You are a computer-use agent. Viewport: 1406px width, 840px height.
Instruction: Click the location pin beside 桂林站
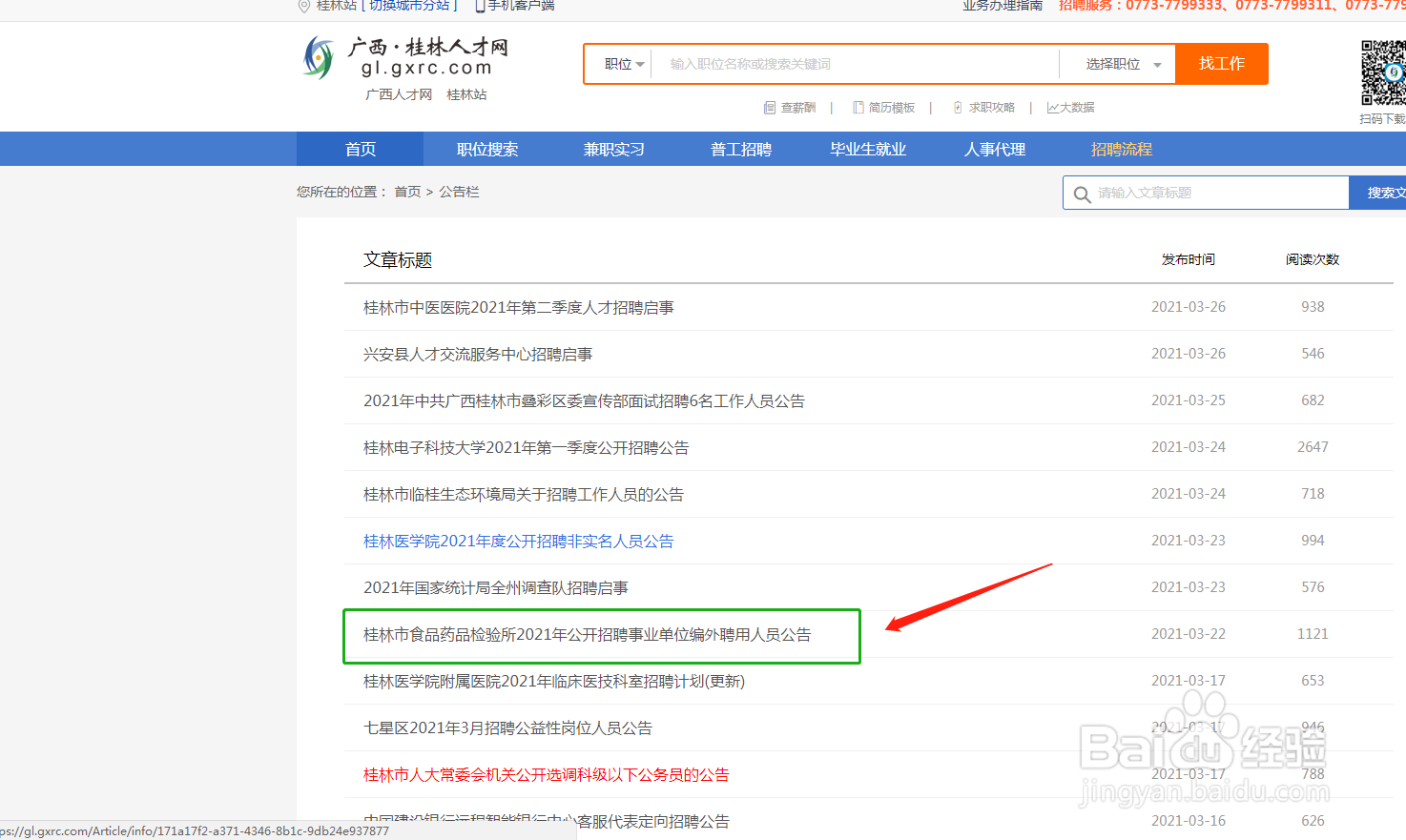303,6
